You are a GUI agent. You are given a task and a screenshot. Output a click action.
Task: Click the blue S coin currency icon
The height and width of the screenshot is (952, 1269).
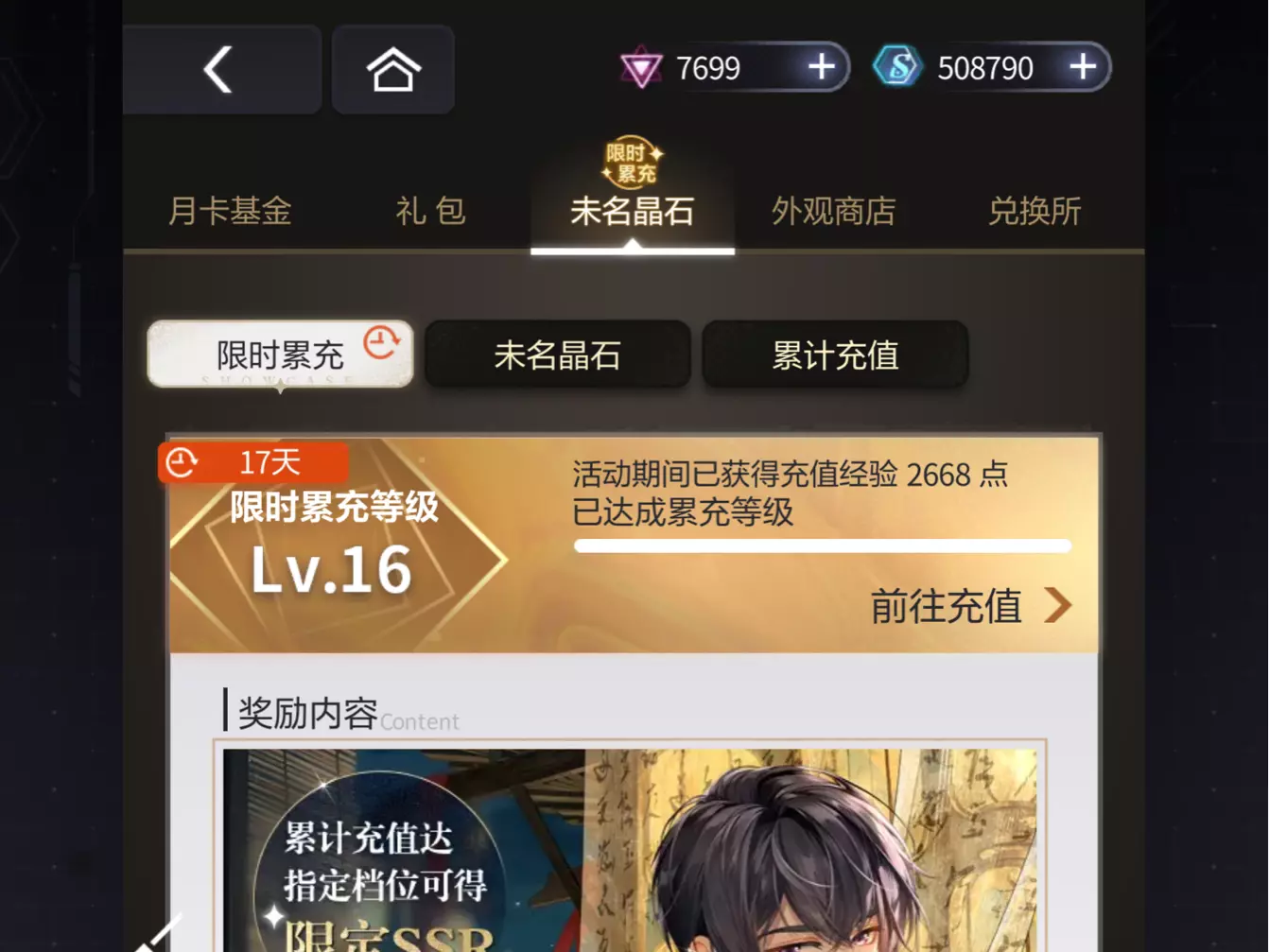[896, 66]
